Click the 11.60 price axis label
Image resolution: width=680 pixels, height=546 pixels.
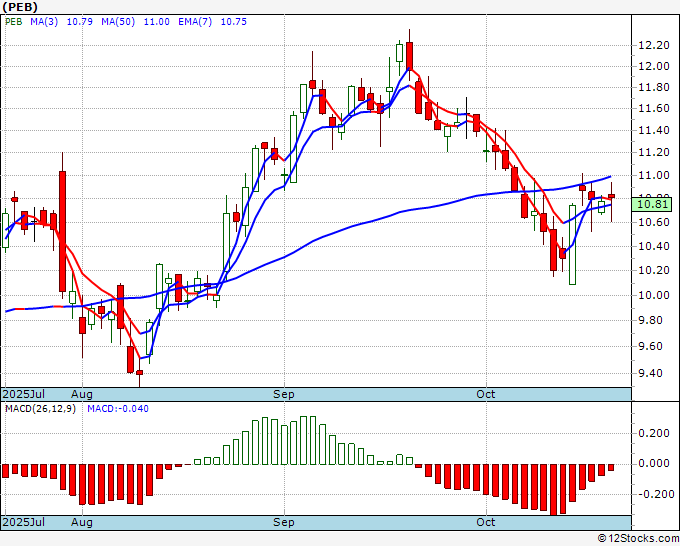(654, 108)
